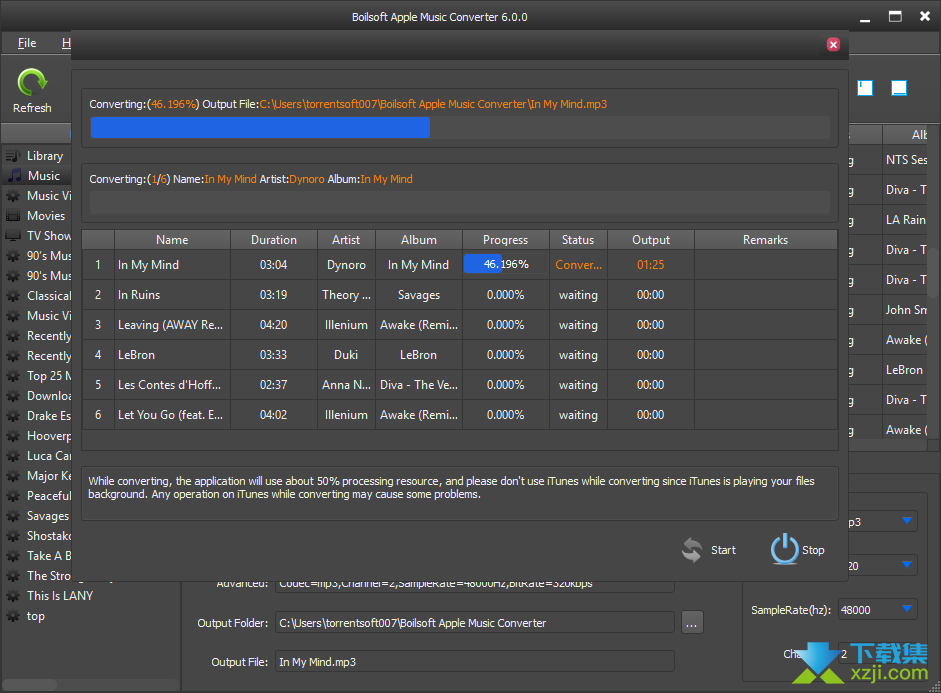Click the film strip icon beside Movies

(x=13, y=216)
